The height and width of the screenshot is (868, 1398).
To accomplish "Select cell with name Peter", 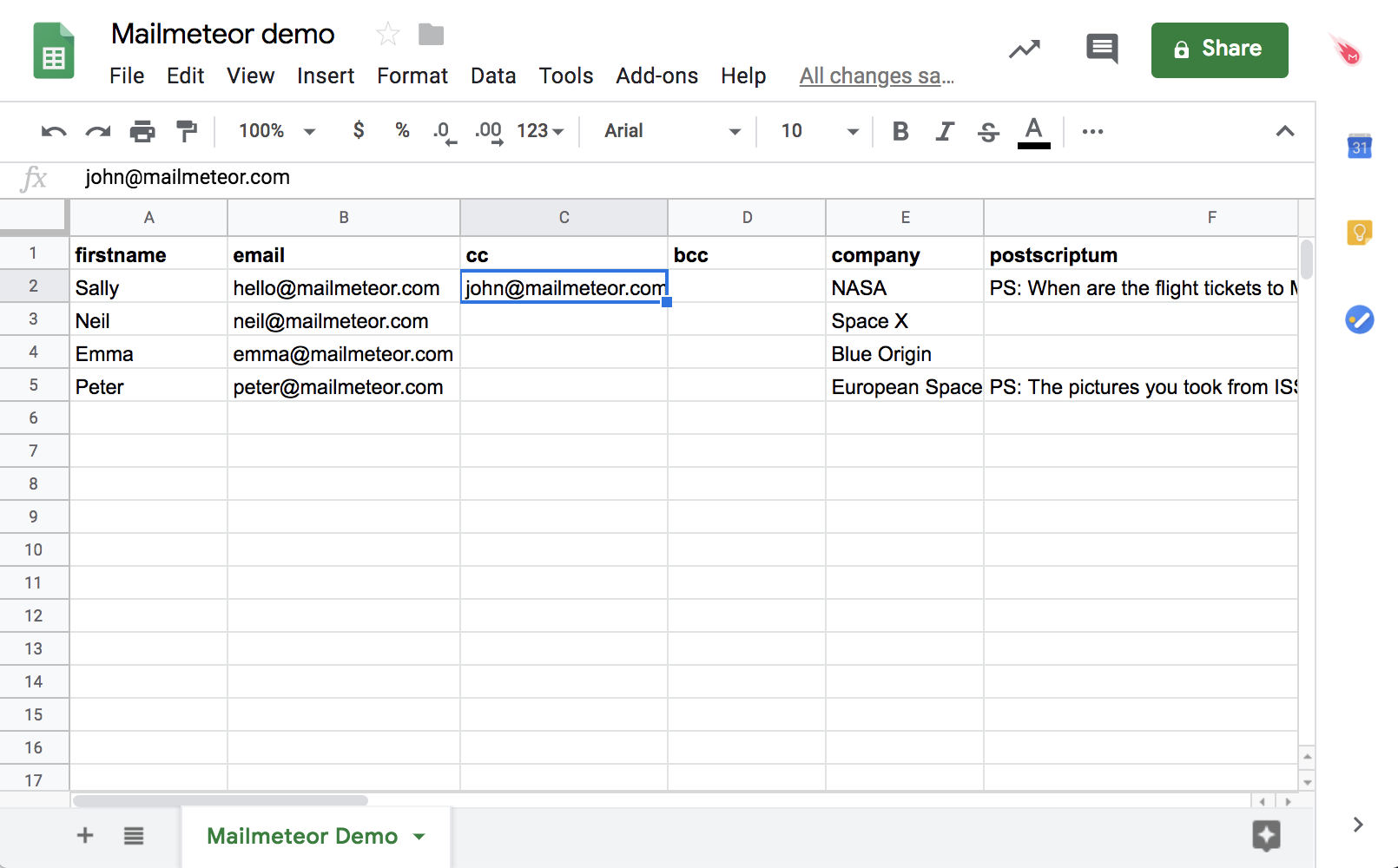I will point(148,386).
